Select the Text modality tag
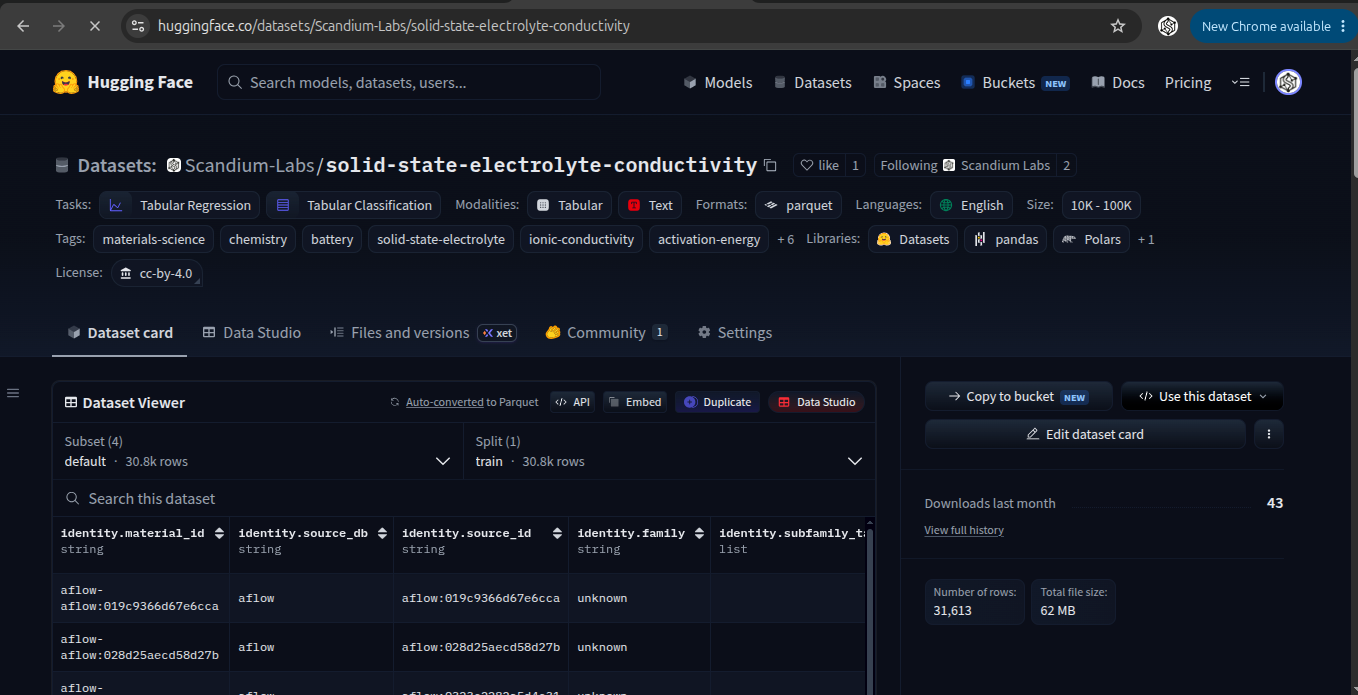 pyautogui.click(x=650, y=205)
